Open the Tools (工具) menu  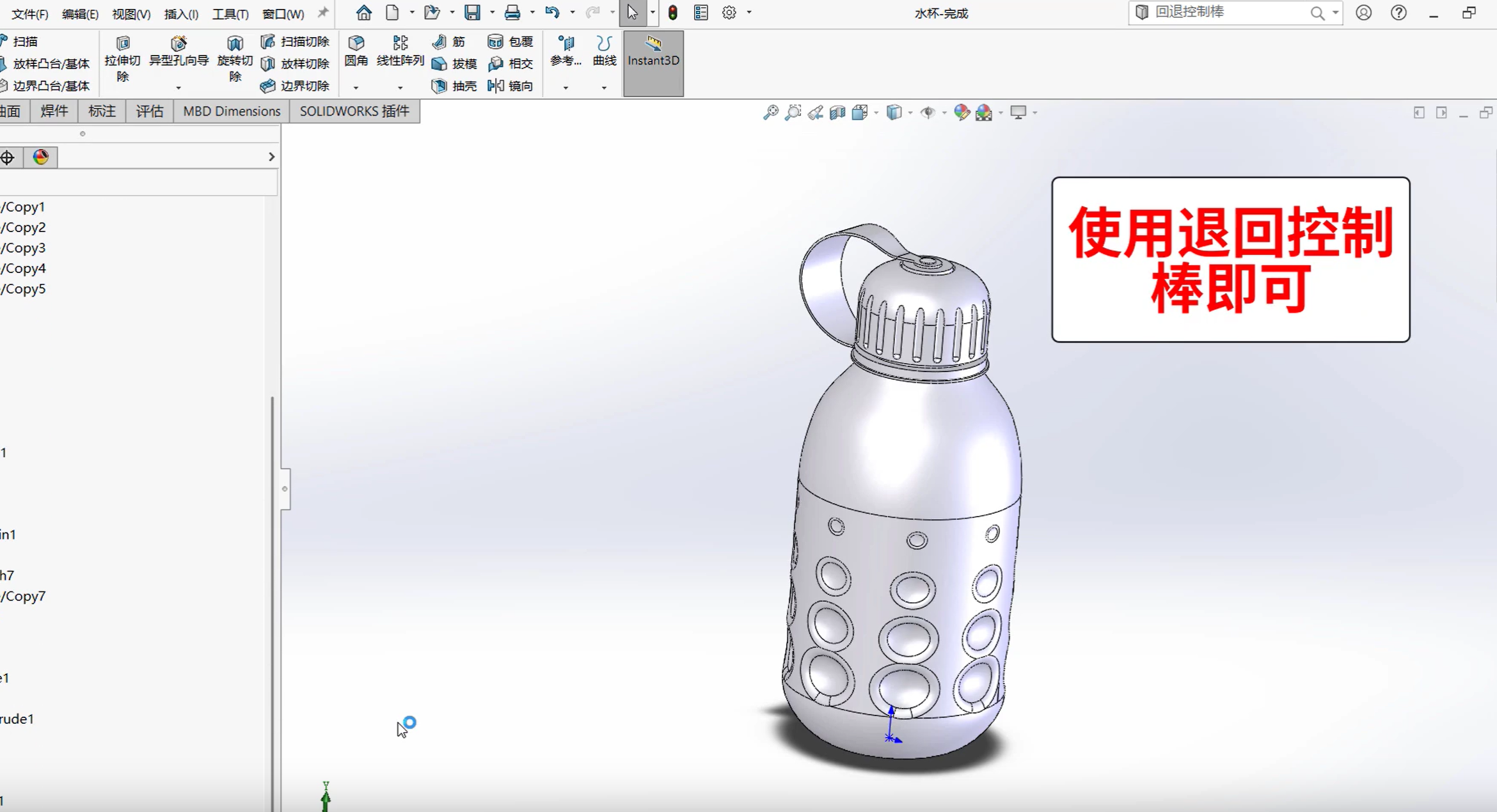pyautogui.click(x=230, y=13)
